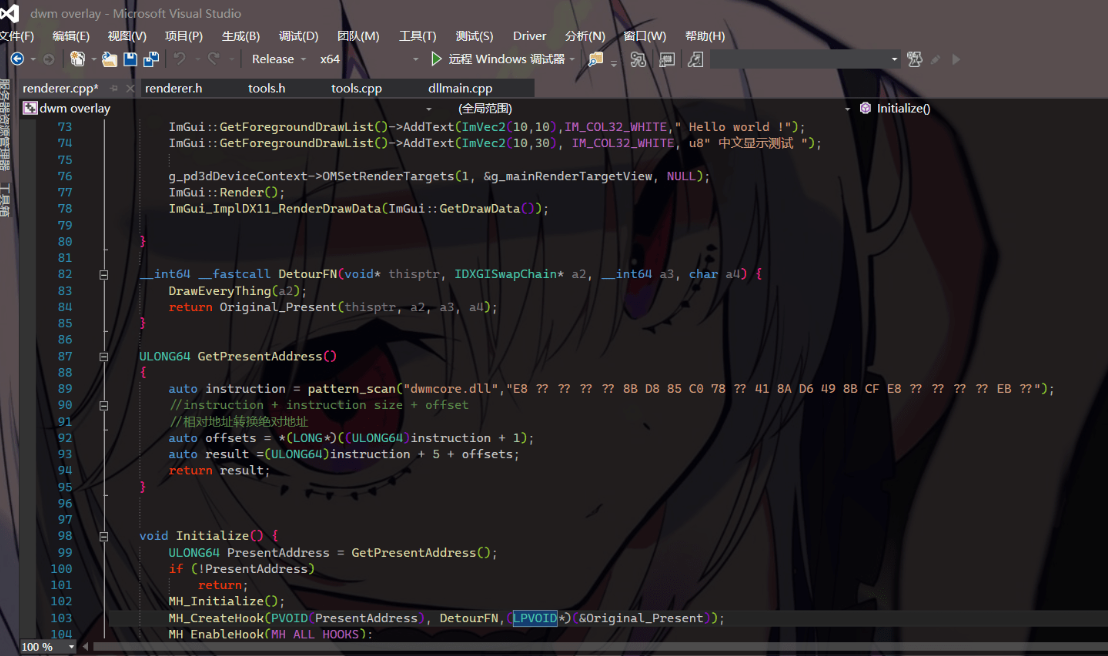This screenshot has width=1108, height=656.
Task: Save the current file with the disk icon
Action: point(130,59)
